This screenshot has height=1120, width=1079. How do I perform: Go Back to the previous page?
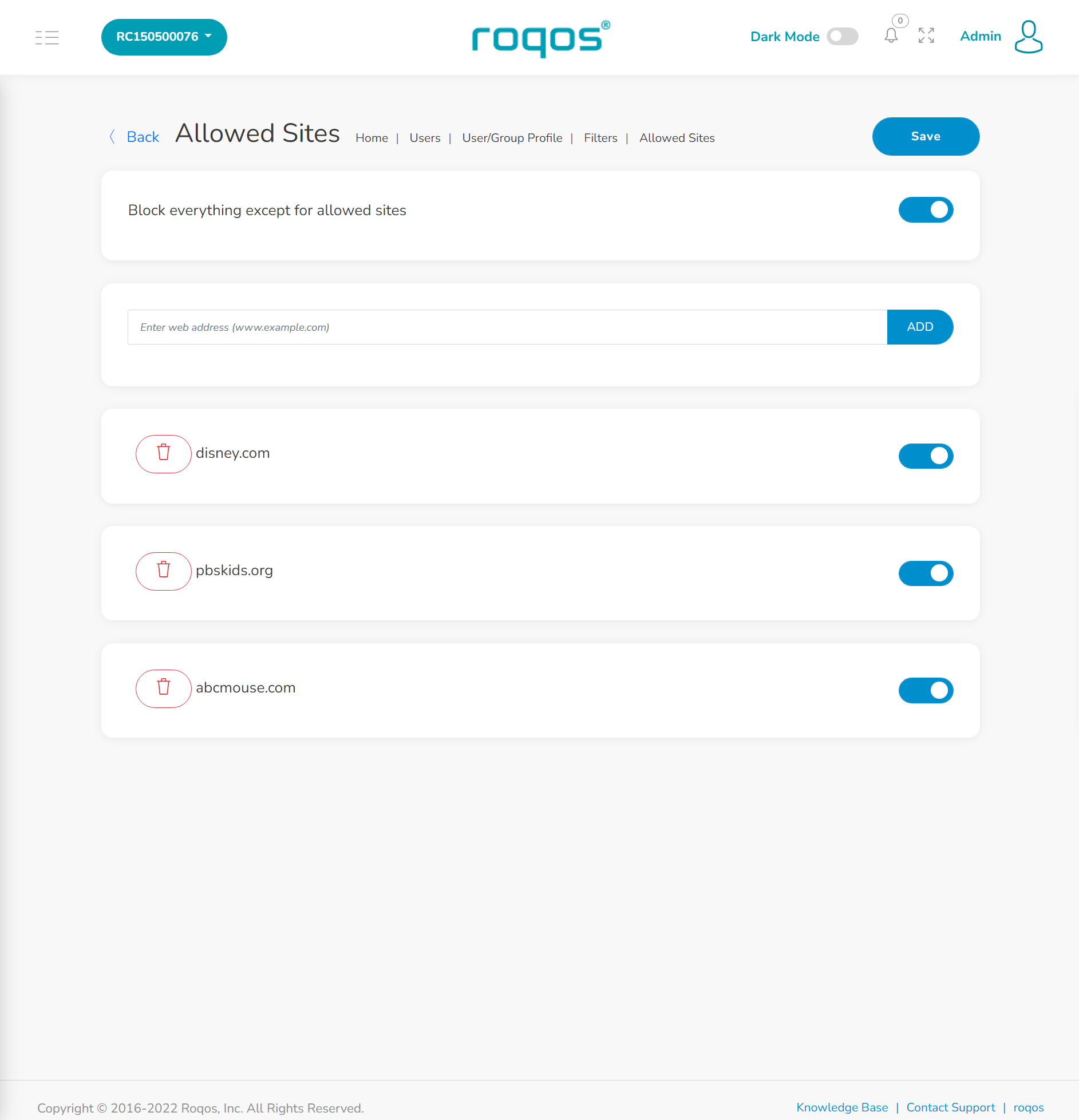coord(135,137)
